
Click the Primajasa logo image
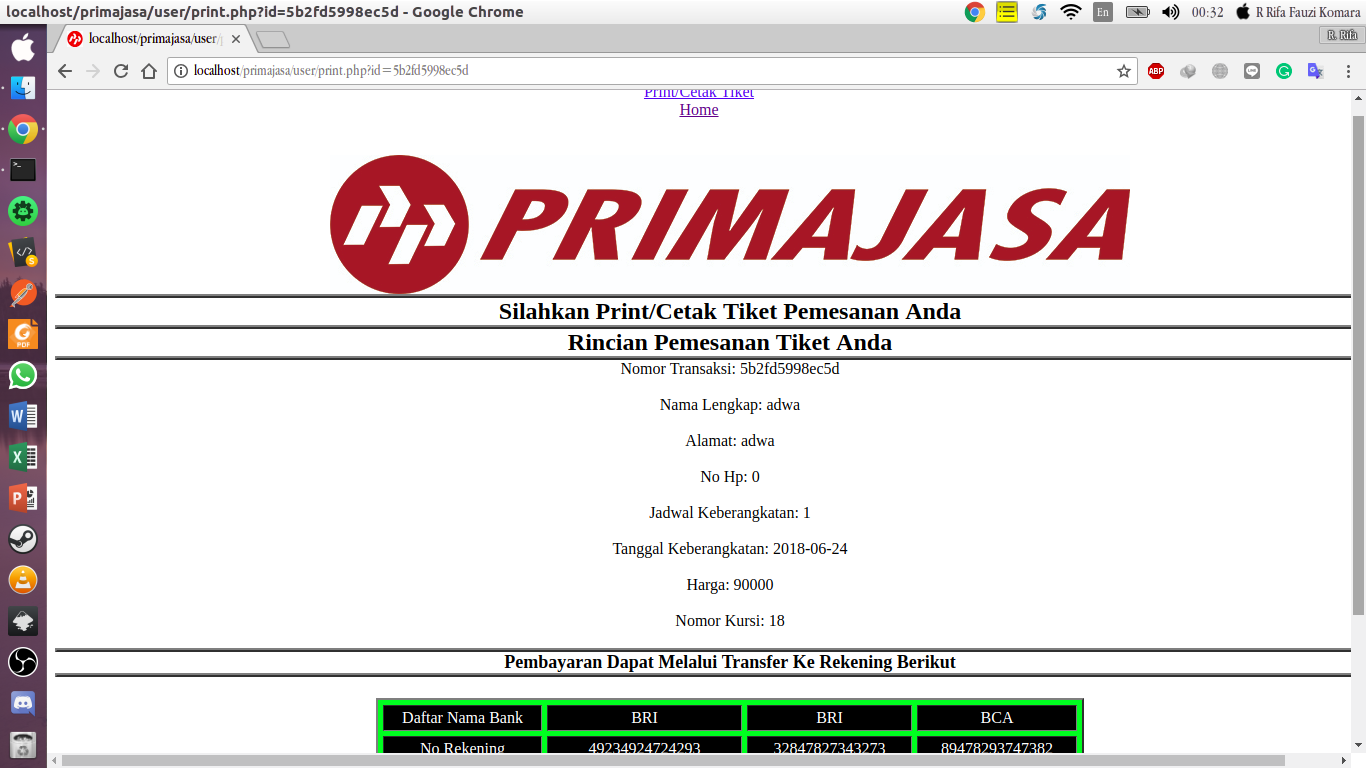pyautogui.click(x=729, y=224)
